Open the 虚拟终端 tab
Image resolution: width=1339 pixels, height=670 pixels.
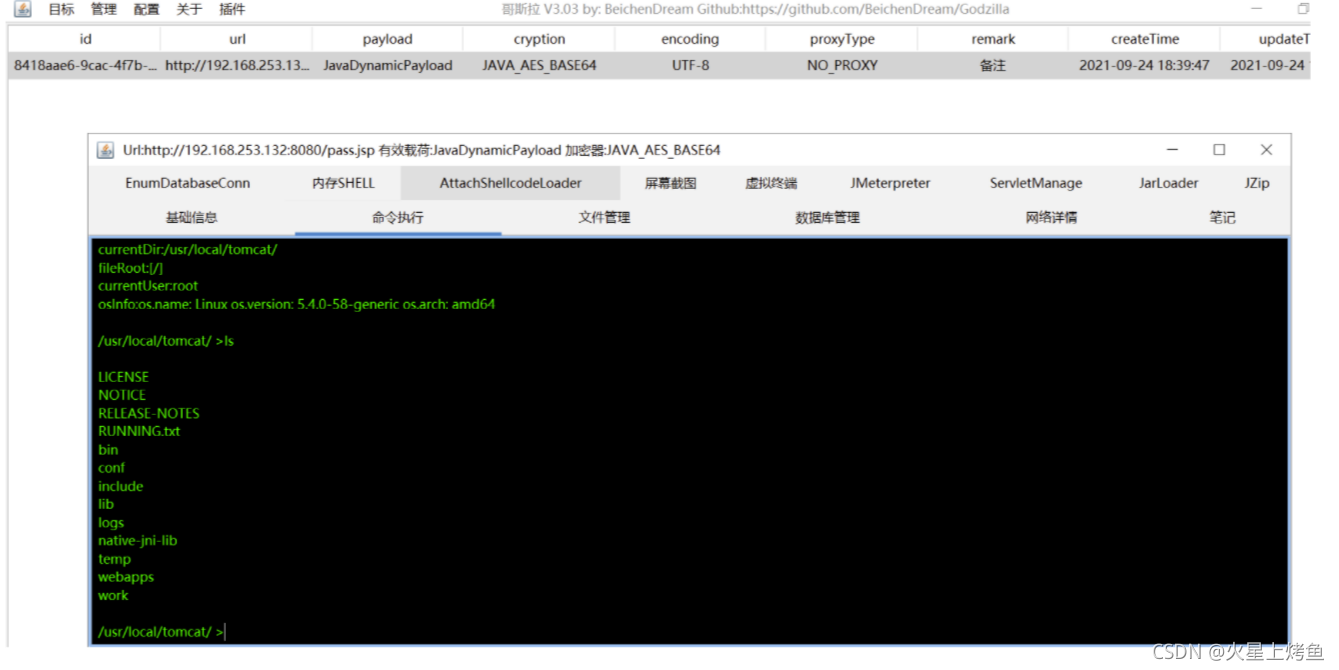771,183
